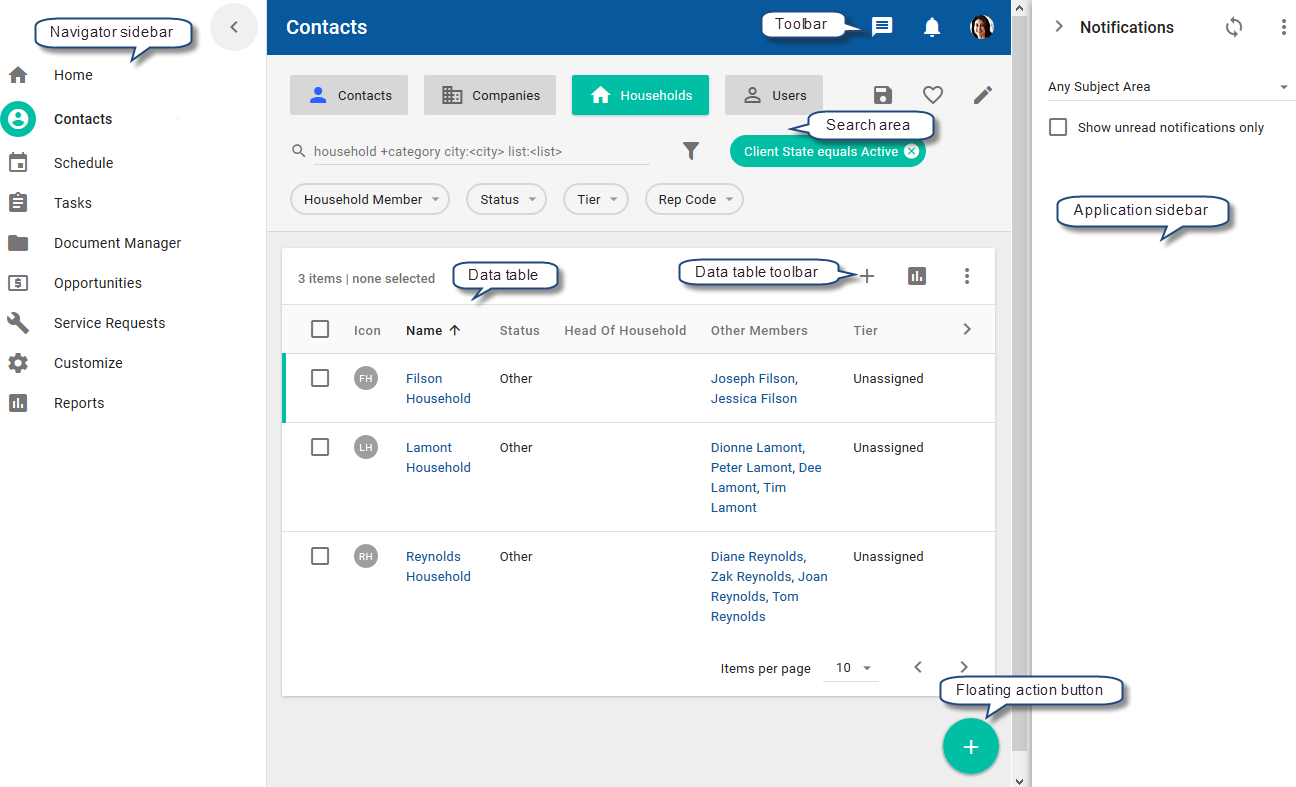The height and width of the screenshot is (787, 1296).
Task: Enable 'Show unread notifications only'
Action: click(1057, 127)
